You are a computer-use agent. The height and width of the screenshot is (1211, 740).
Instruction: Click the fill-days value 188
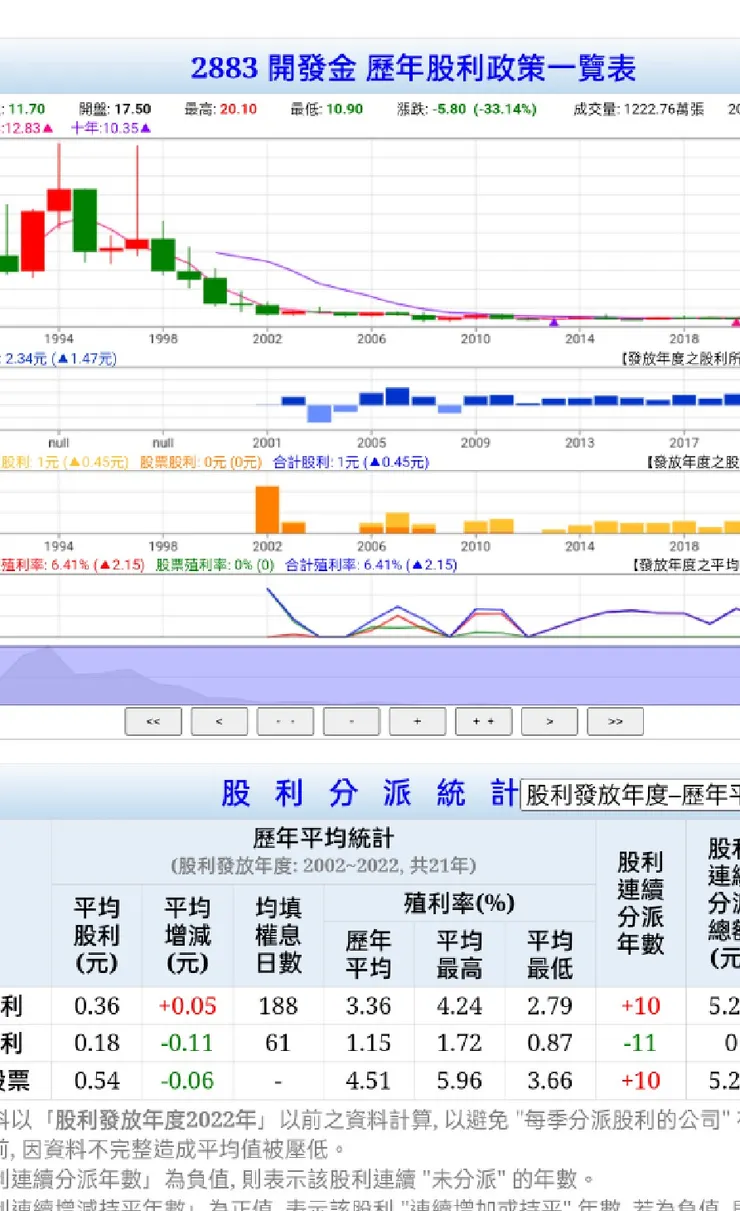click(278, 1005)
